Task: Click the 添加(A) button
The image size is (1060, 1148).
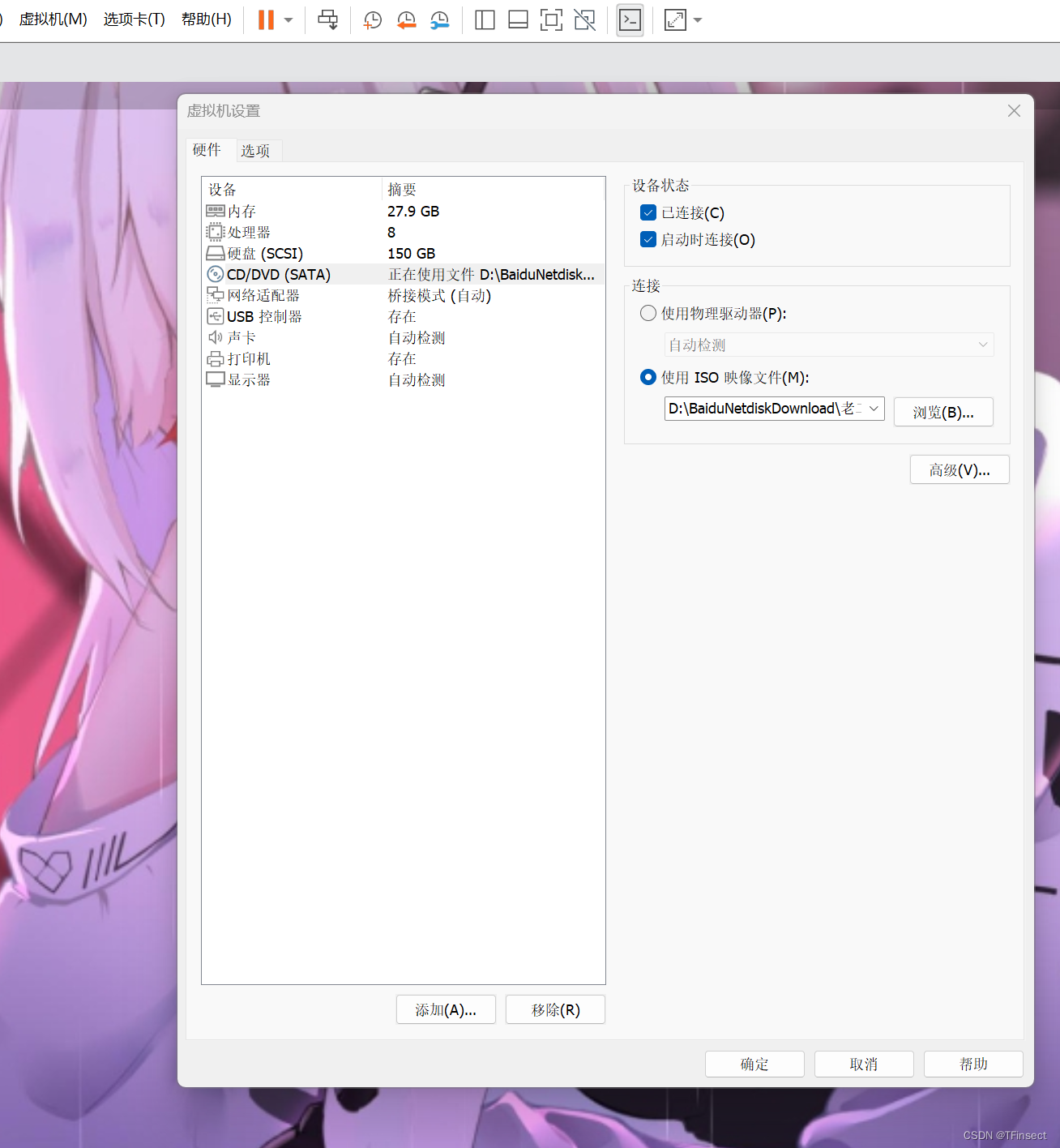Action: tap(445, 1009)
